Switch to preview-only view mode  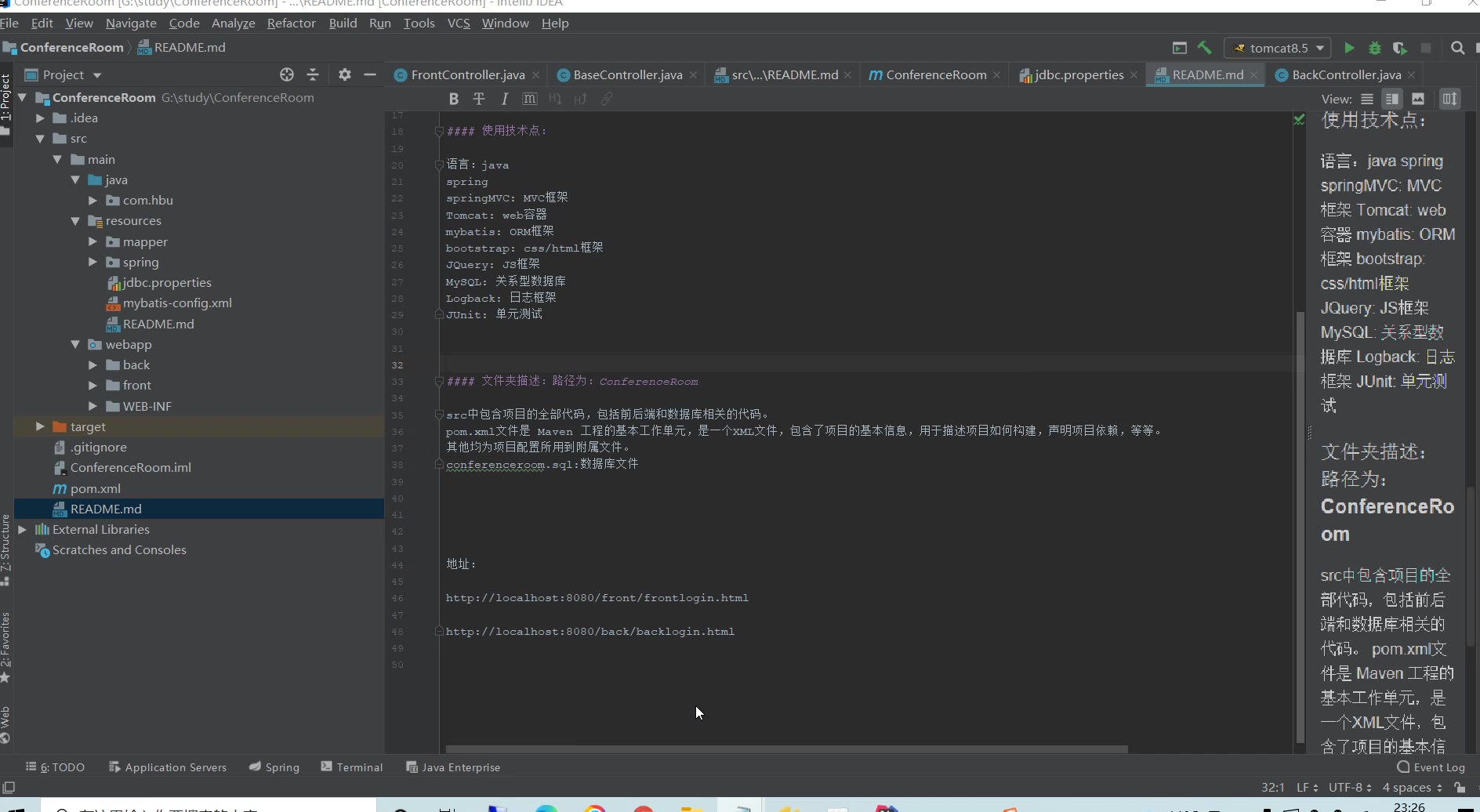pyautogui.click(x=1418, y=99)
